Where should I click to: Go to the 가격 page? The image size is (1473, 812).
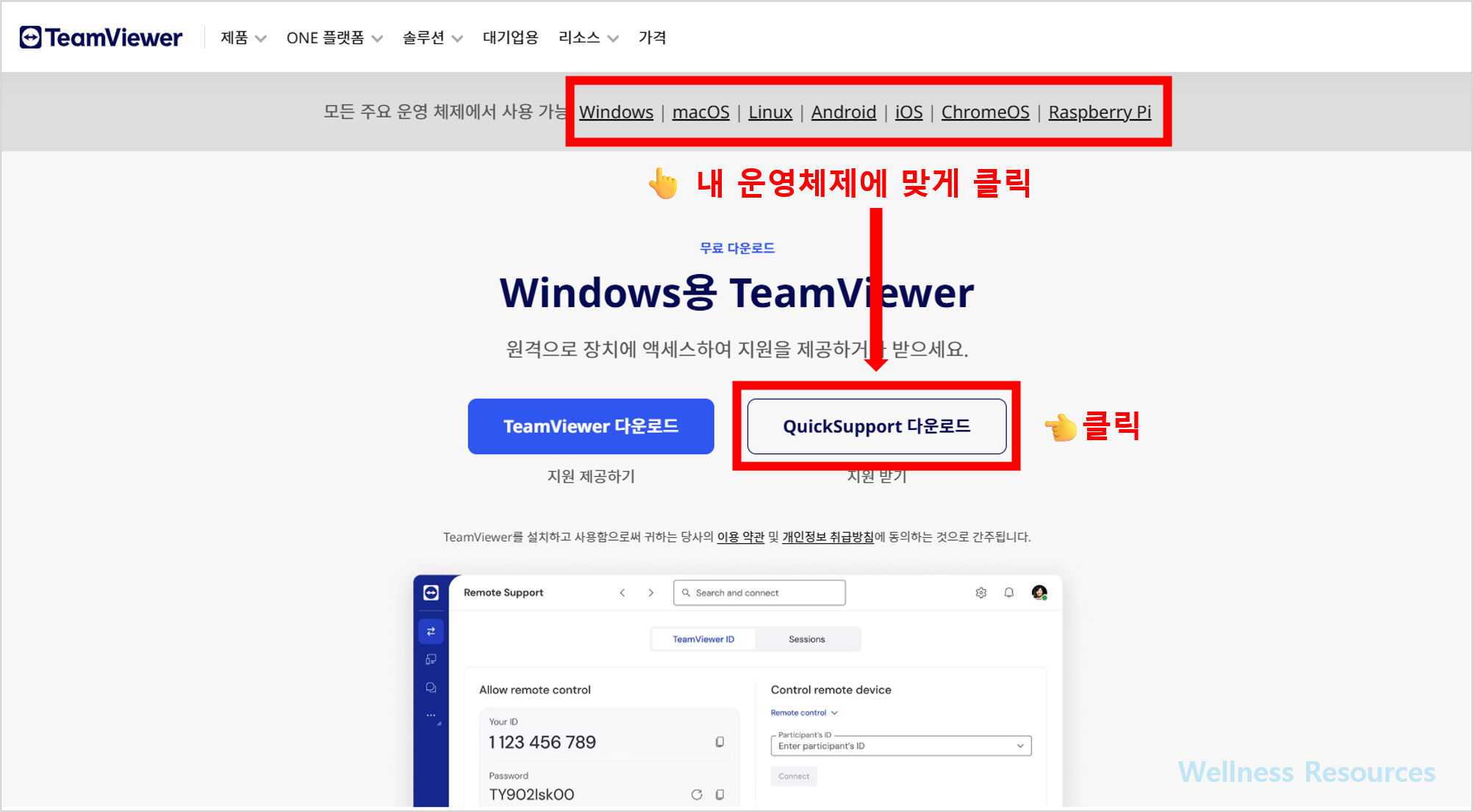click(x=652, y=37)
